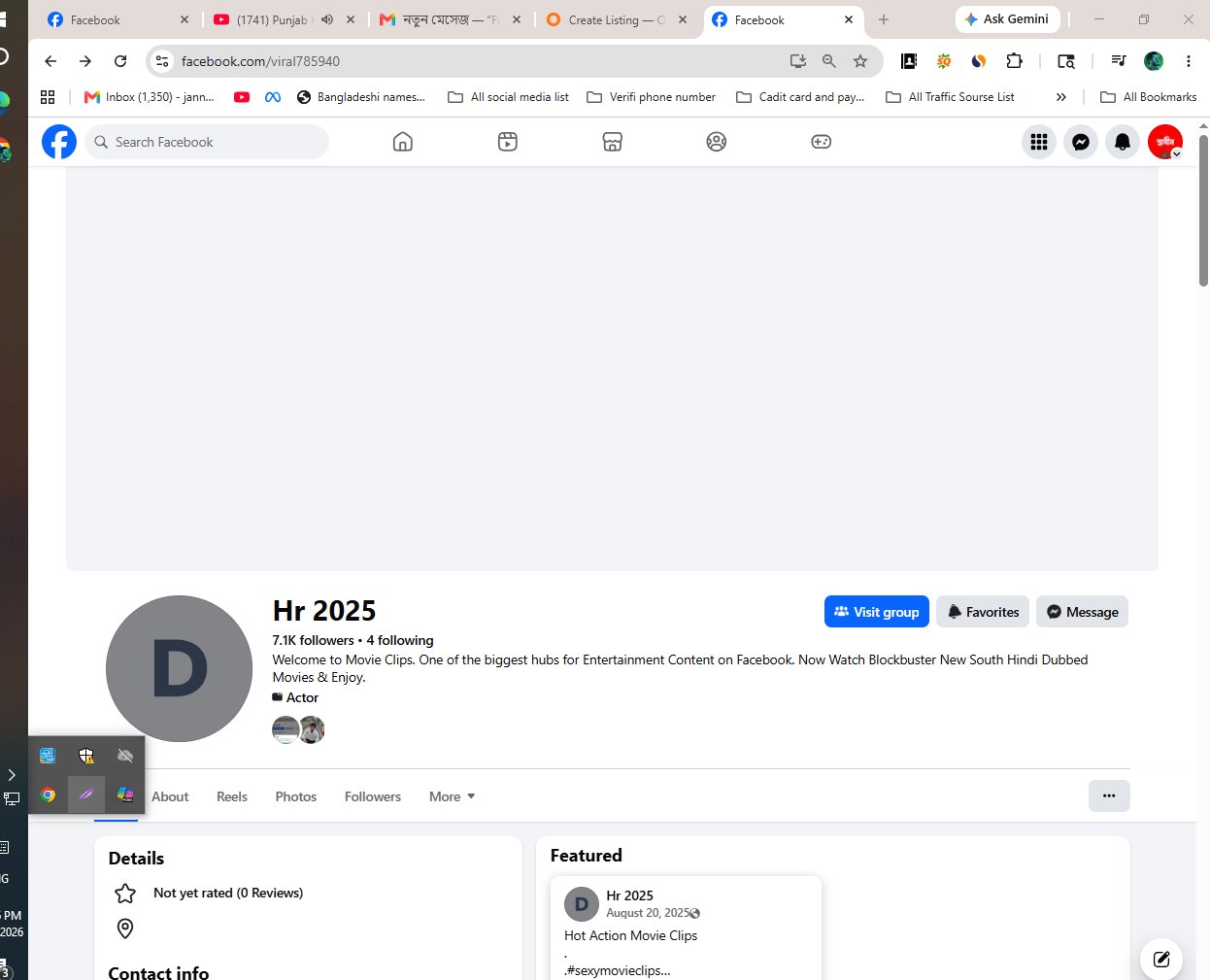This screenshot has width=1210, height=980.
Task: Click the zoom magnifier icon in address bar
Action: click(829, 61)
